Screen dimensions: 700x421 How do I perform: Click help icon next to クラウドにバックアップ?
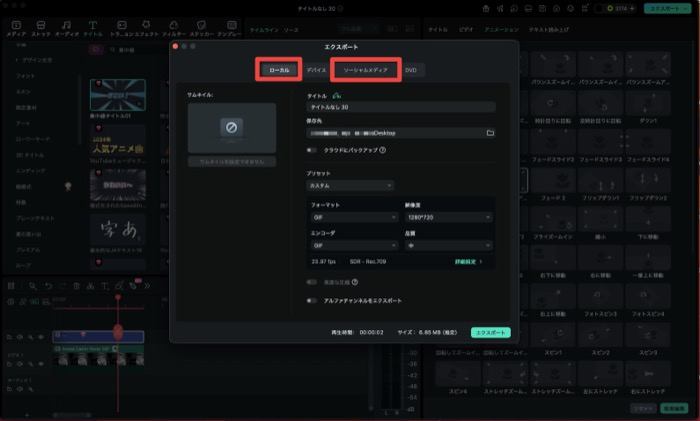tap(383, 150)
